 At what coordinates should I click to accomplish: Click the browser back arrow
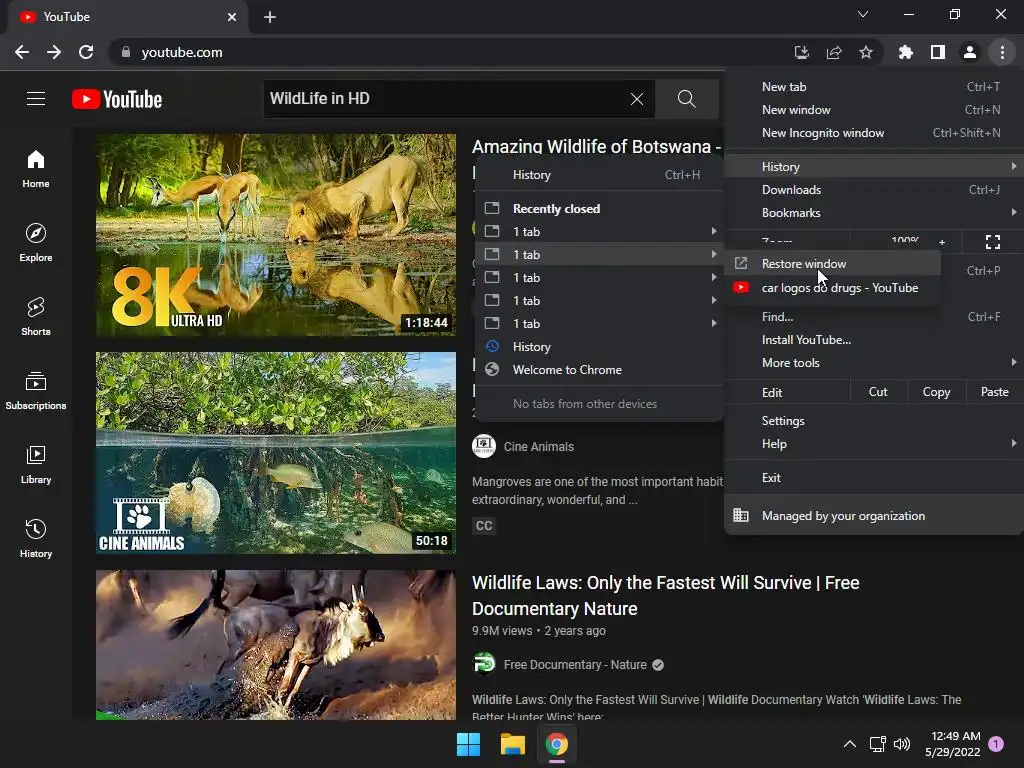(22, 52)
